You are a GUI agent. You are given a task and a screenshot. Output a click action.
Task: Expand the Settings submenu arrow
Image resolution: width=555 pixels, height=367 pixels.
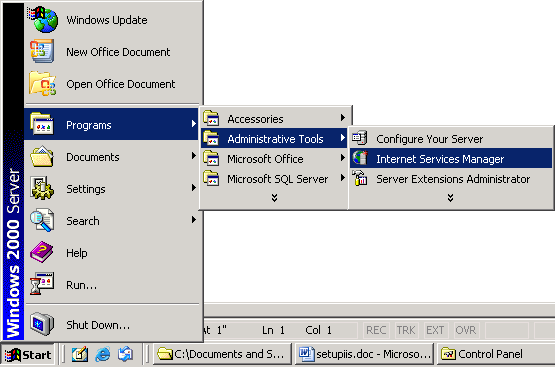tap(194, 188)
